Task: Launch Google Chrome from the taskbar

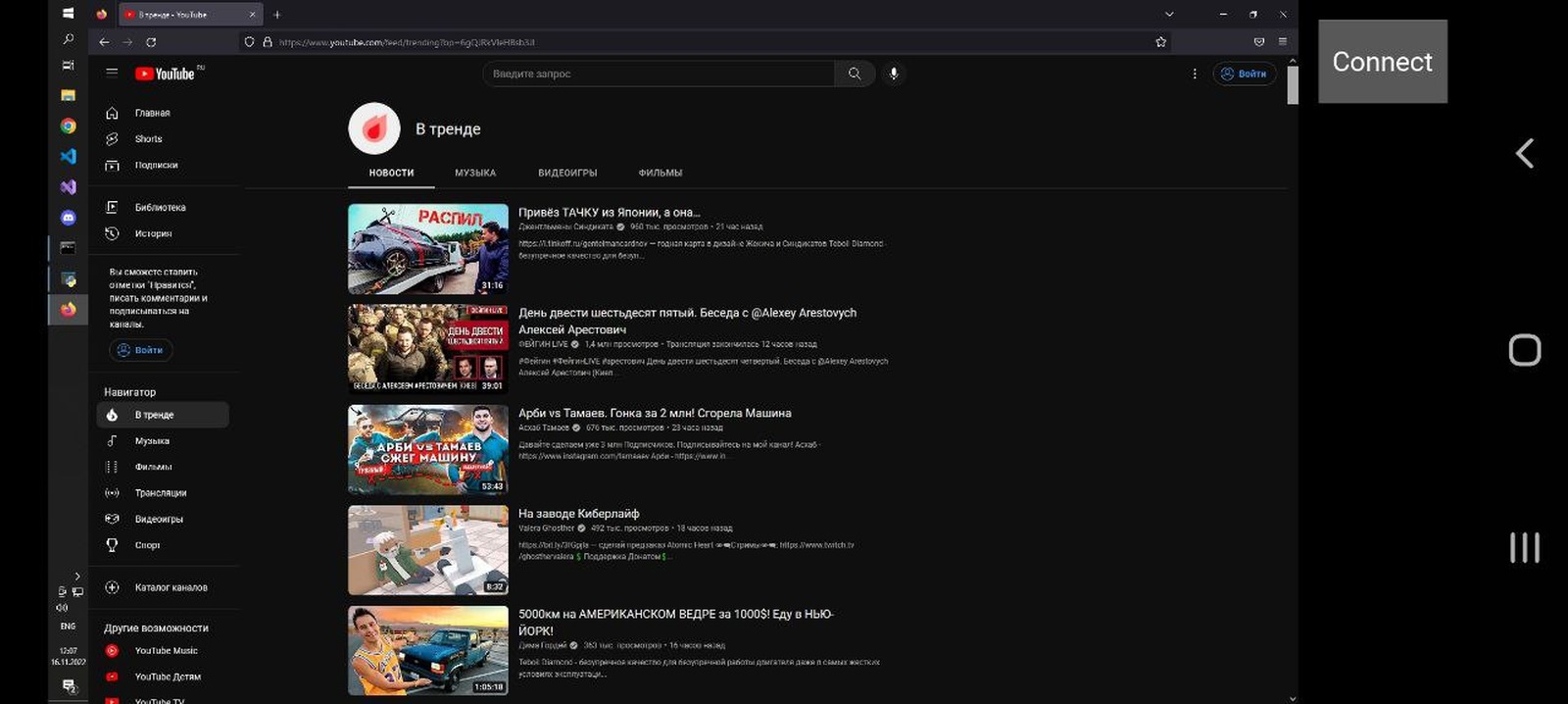Action: (x=68, y=126)
